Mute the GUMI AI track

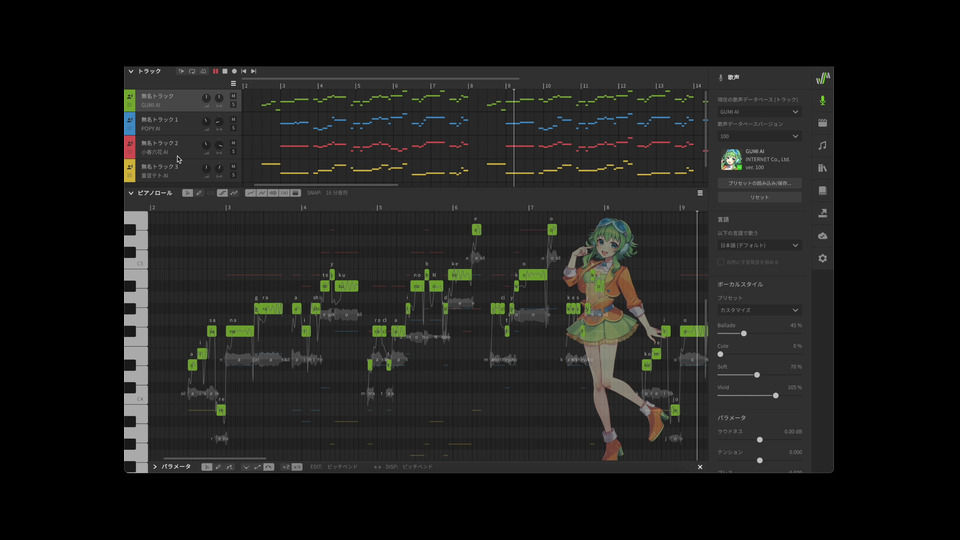233,96
